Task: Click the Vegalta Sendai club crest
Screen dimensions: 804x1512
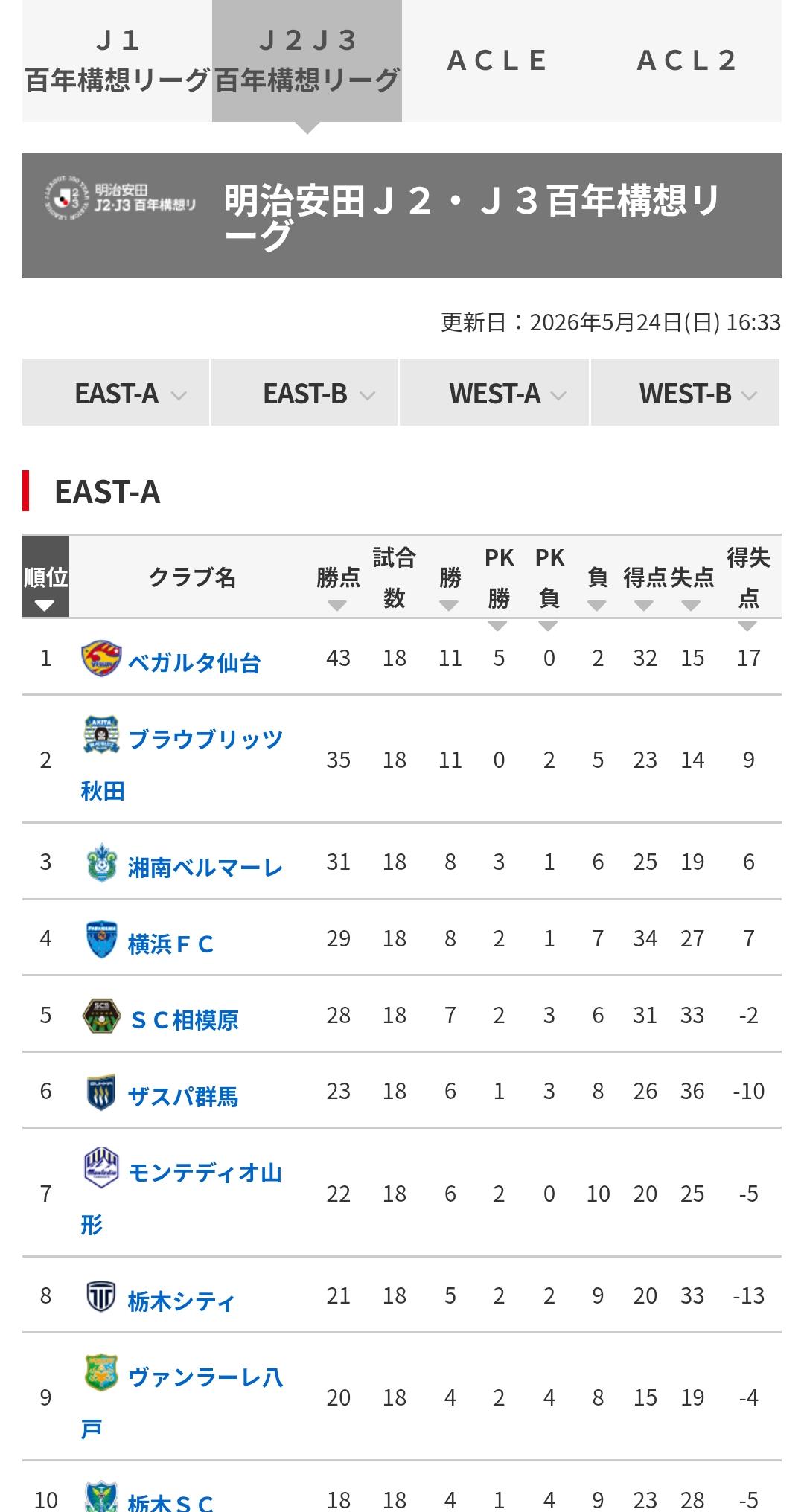Action: coord(100,659)
